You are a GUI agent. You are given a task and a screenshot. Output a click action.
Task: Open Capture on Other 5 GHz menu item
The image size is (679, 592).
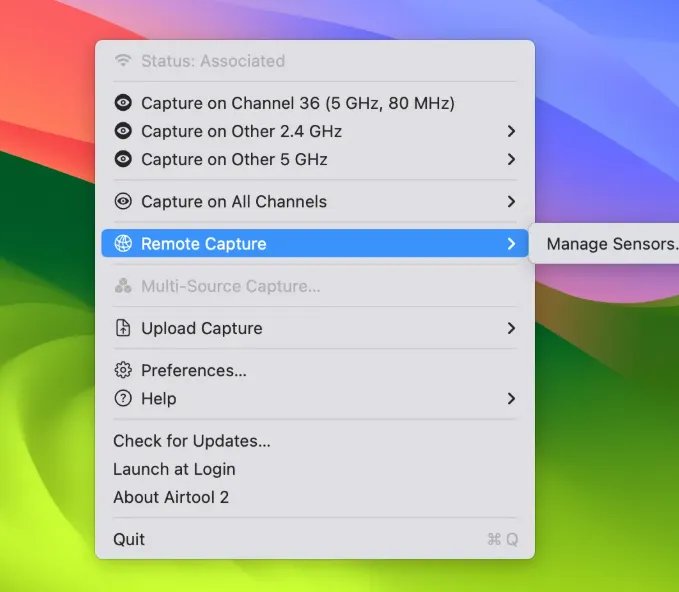click(x=315, y=159)
